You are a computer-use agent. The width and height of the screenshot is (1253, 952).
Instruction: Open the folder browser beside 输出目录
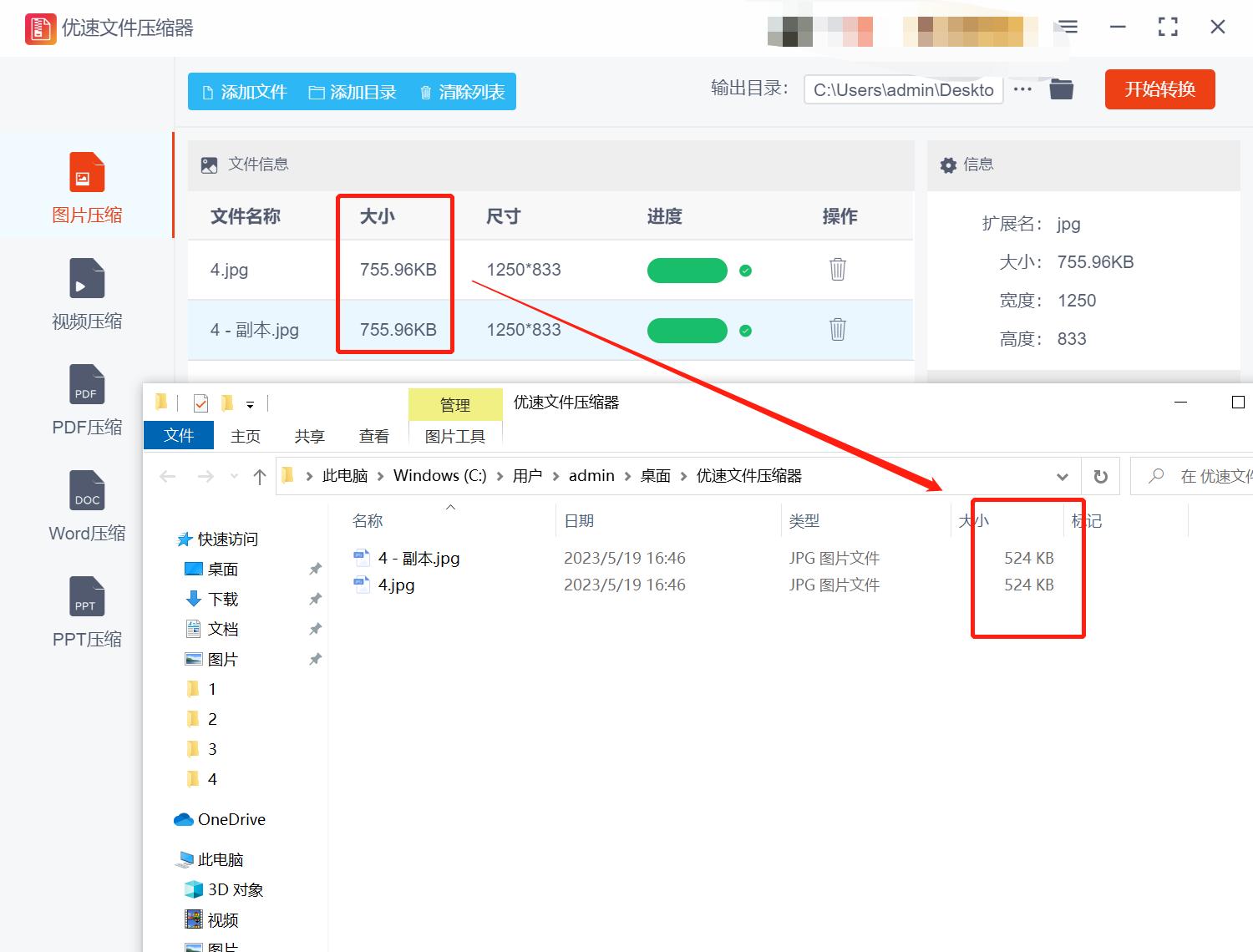[x=1061, y=89]
